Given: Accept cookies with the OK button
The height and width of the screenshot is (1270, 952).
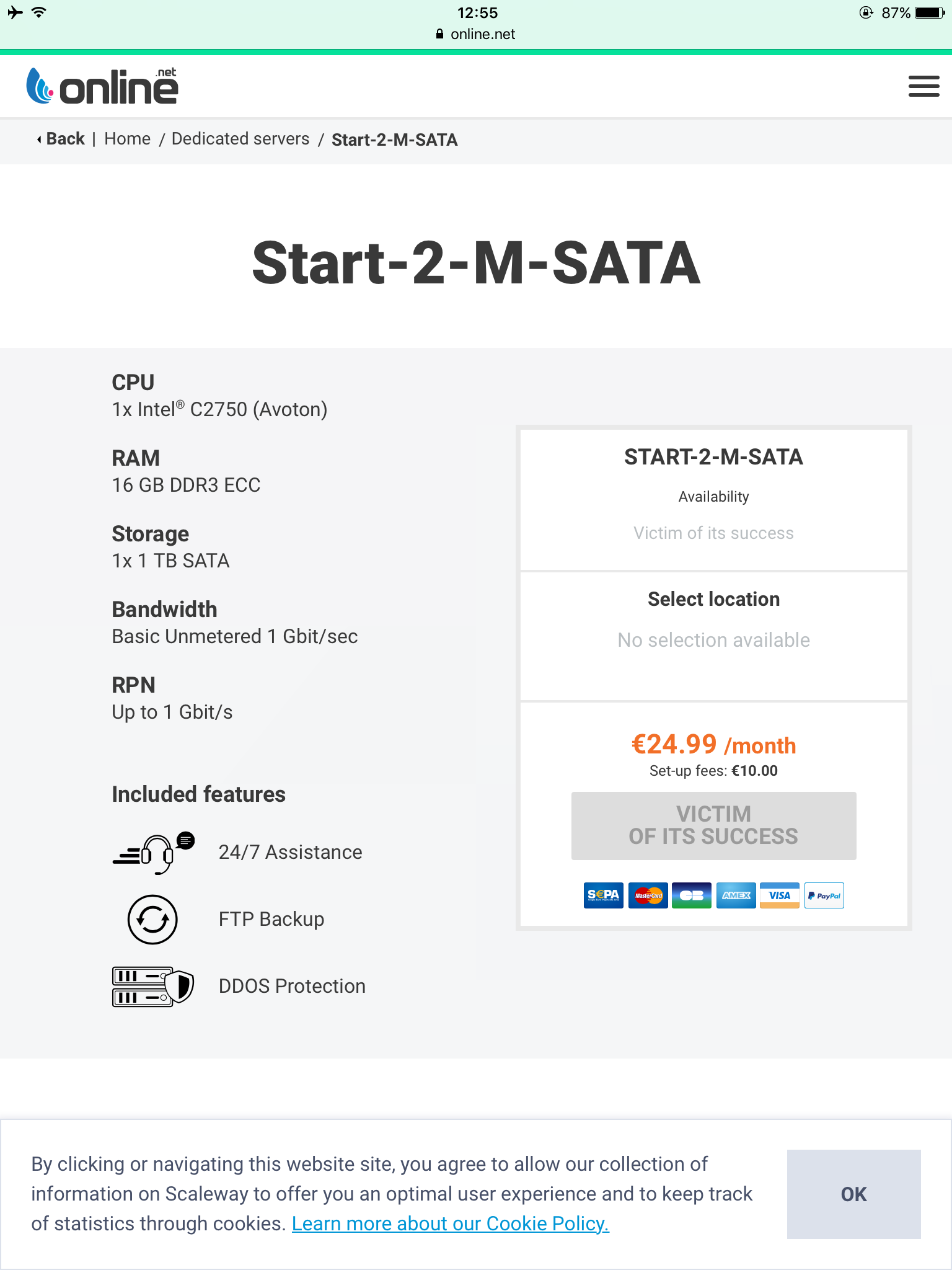Looking at the screenshot, I should tap(853, 1194).
